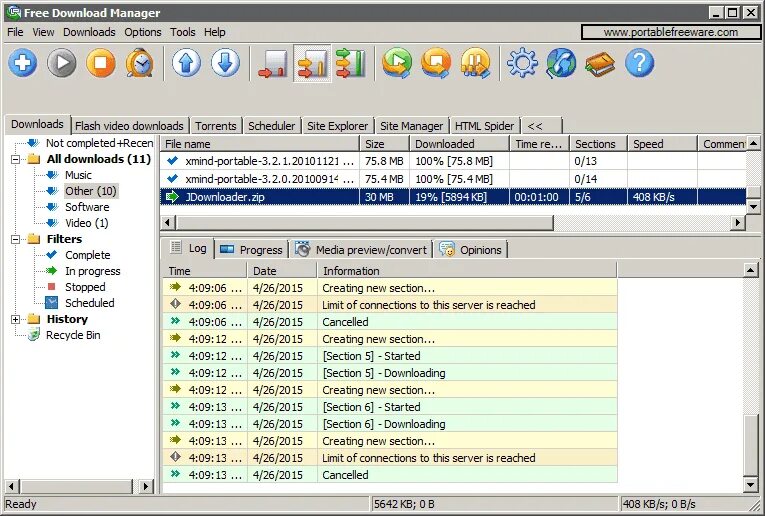The width and height of the screenshot is (765, 516).
Task: Open the Recycle Bin item
Action: click(x=73, y=335)
